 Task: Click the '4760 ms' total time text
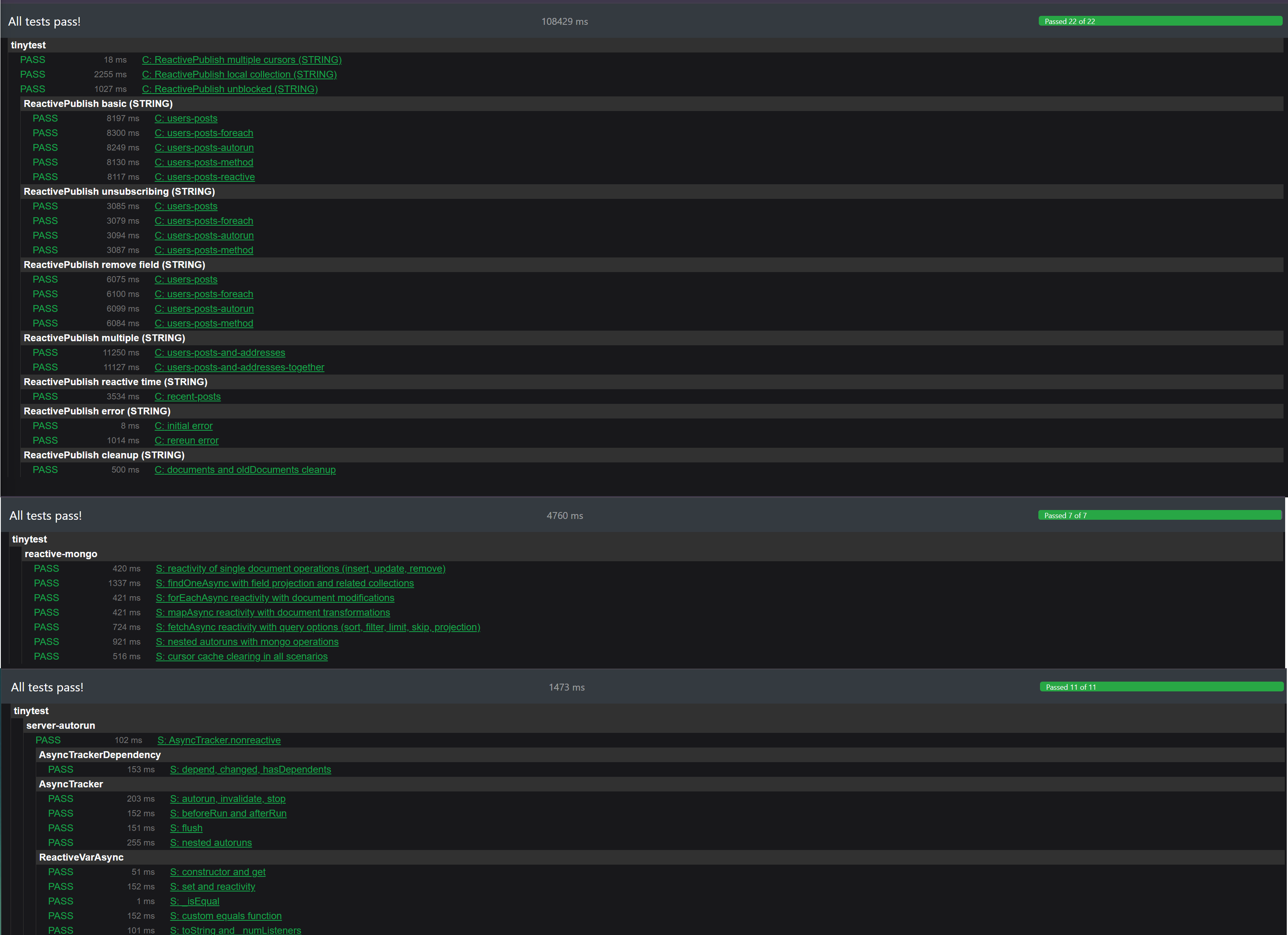[564, 516]
